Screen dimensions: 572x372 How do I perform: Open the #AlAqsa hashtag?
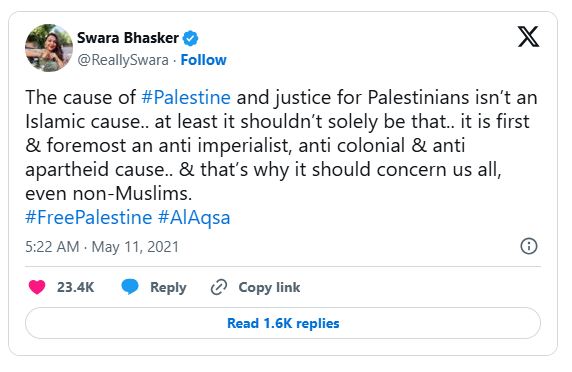(x=194, y=218)
